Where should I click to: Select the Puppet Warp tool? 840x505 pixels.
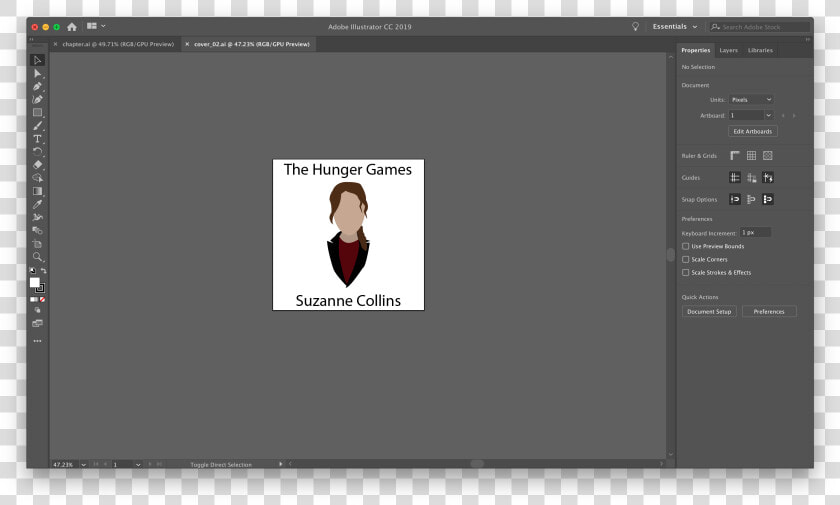(37, 217)
